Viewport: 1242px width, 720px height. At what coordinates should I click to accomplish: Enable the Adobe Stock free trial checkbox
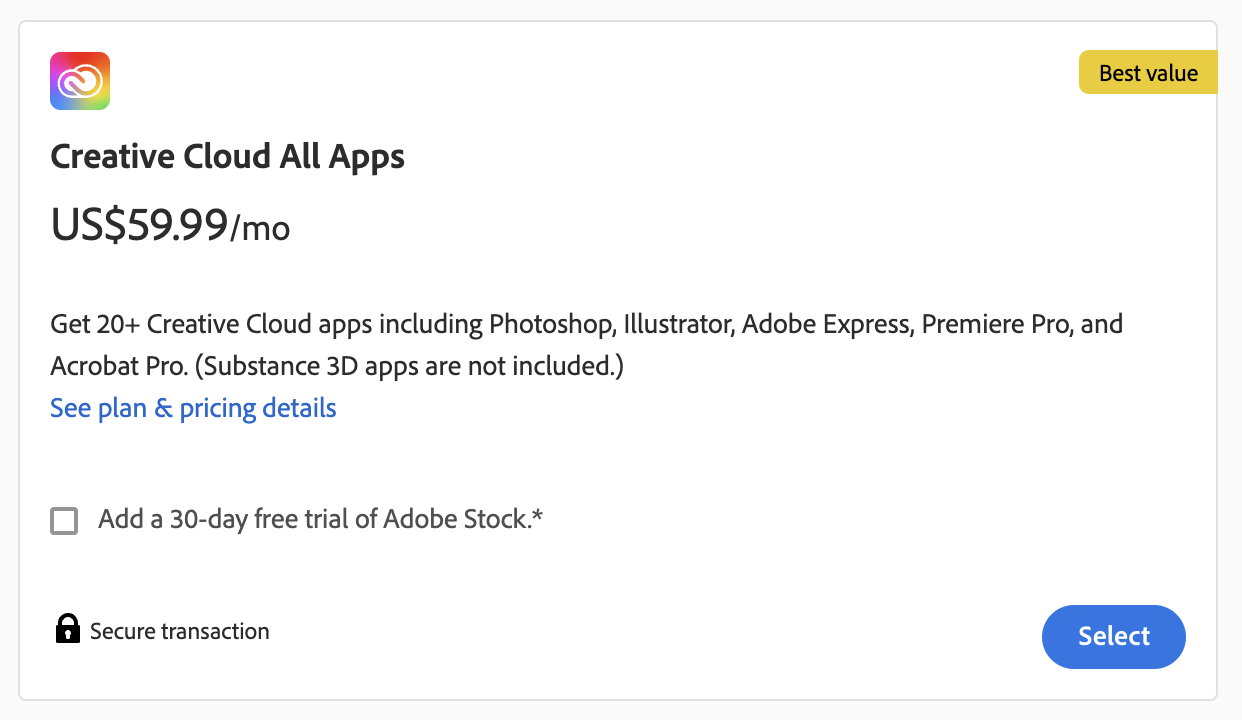click(64, 521)
